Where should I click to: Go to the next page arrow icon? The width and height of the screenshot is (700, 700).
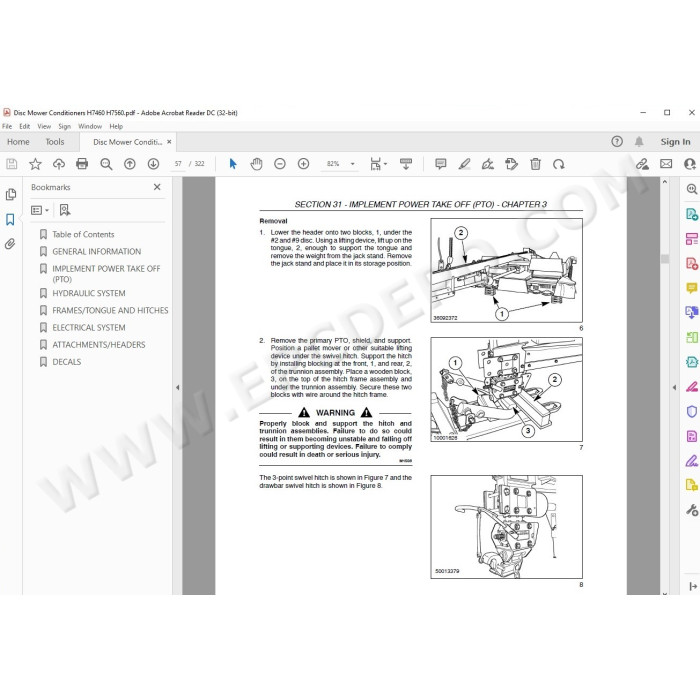tap(154, 164)
